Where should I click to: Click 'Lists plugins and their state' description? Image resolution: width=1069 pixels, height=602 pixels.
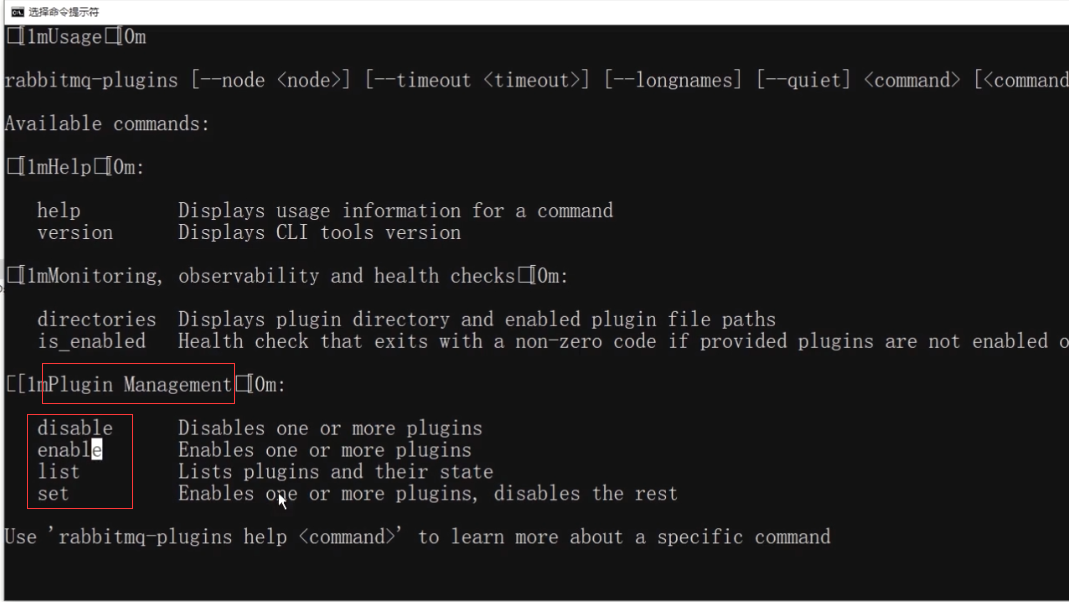[x=335, y=472]
